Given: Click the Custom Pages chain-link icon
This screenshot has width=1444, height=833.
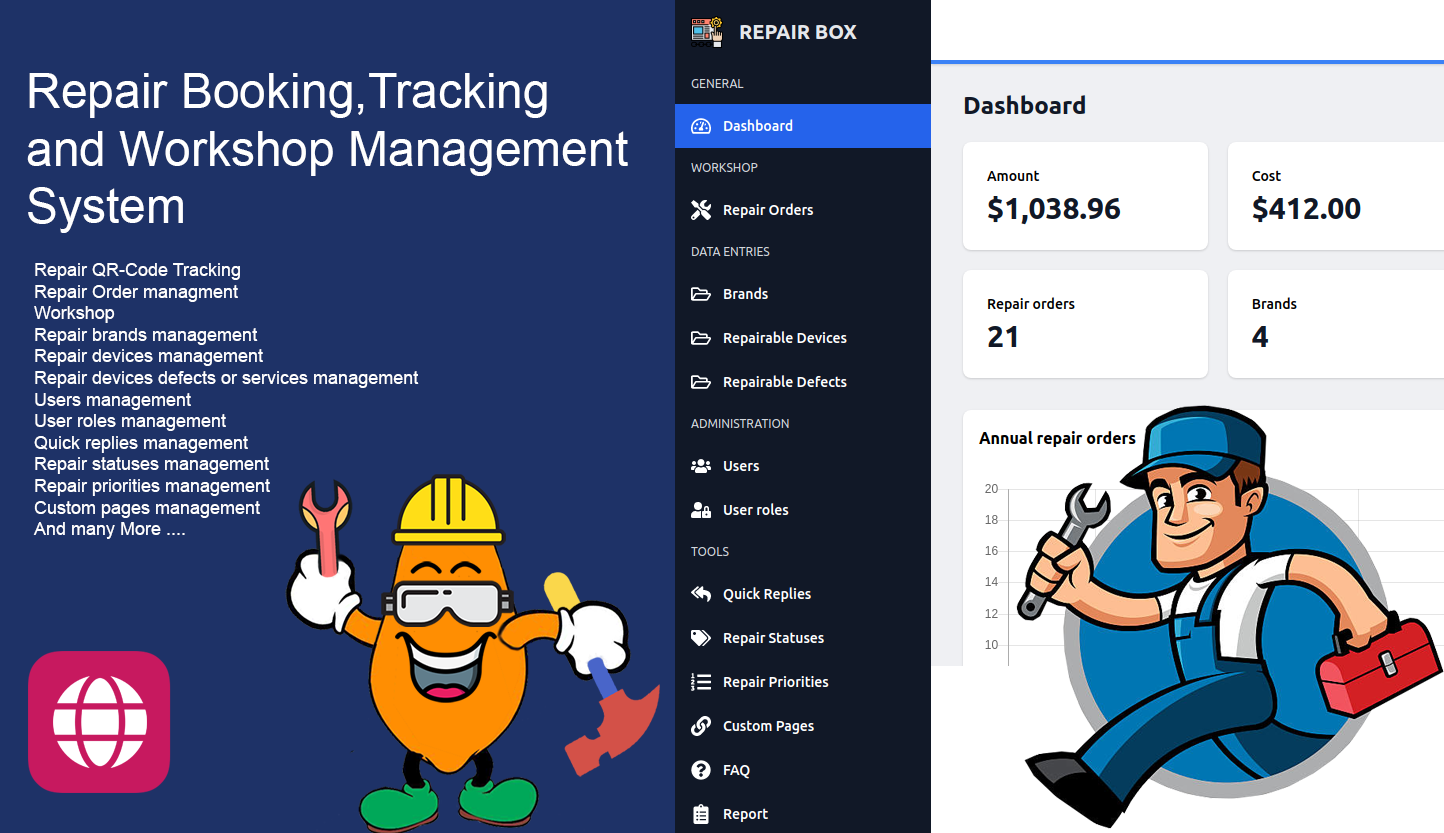Looking at the screenshot, I should click(701, 726).
